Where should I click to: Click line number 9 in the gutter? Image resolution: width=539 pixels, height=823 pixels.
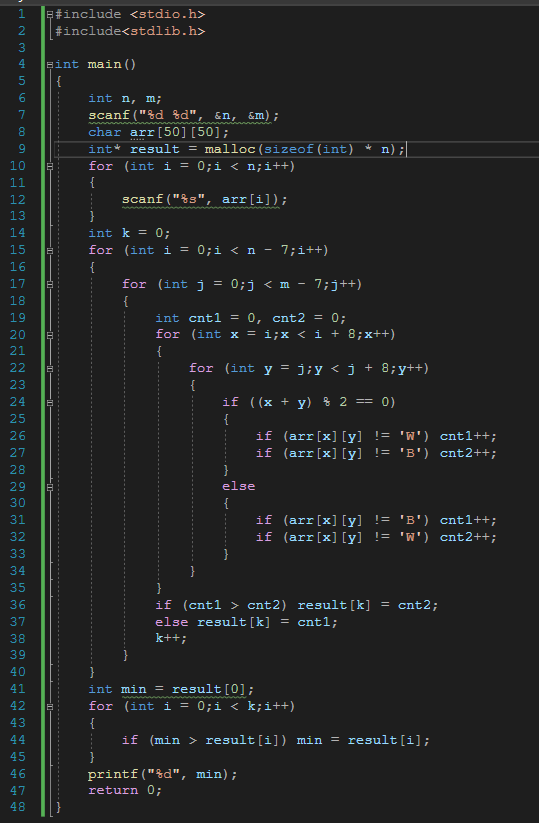(x=22, y=149)
